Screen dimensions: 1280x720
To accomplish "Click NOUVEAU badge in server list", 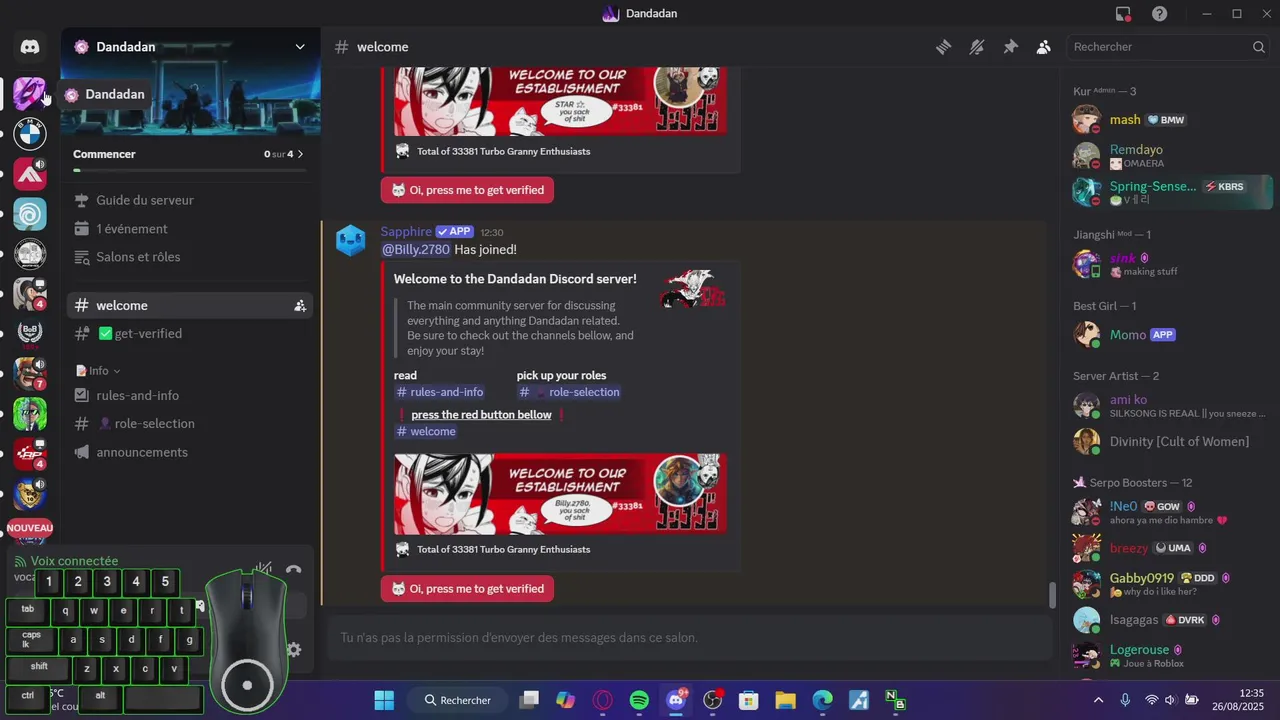I will [30, 528].
